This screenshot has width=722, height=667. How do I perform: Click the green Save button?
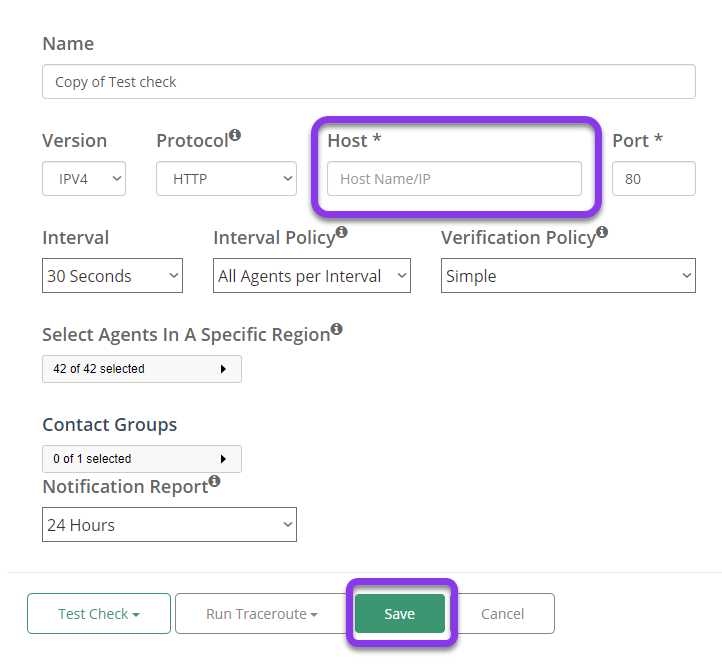tap(400, 614)
